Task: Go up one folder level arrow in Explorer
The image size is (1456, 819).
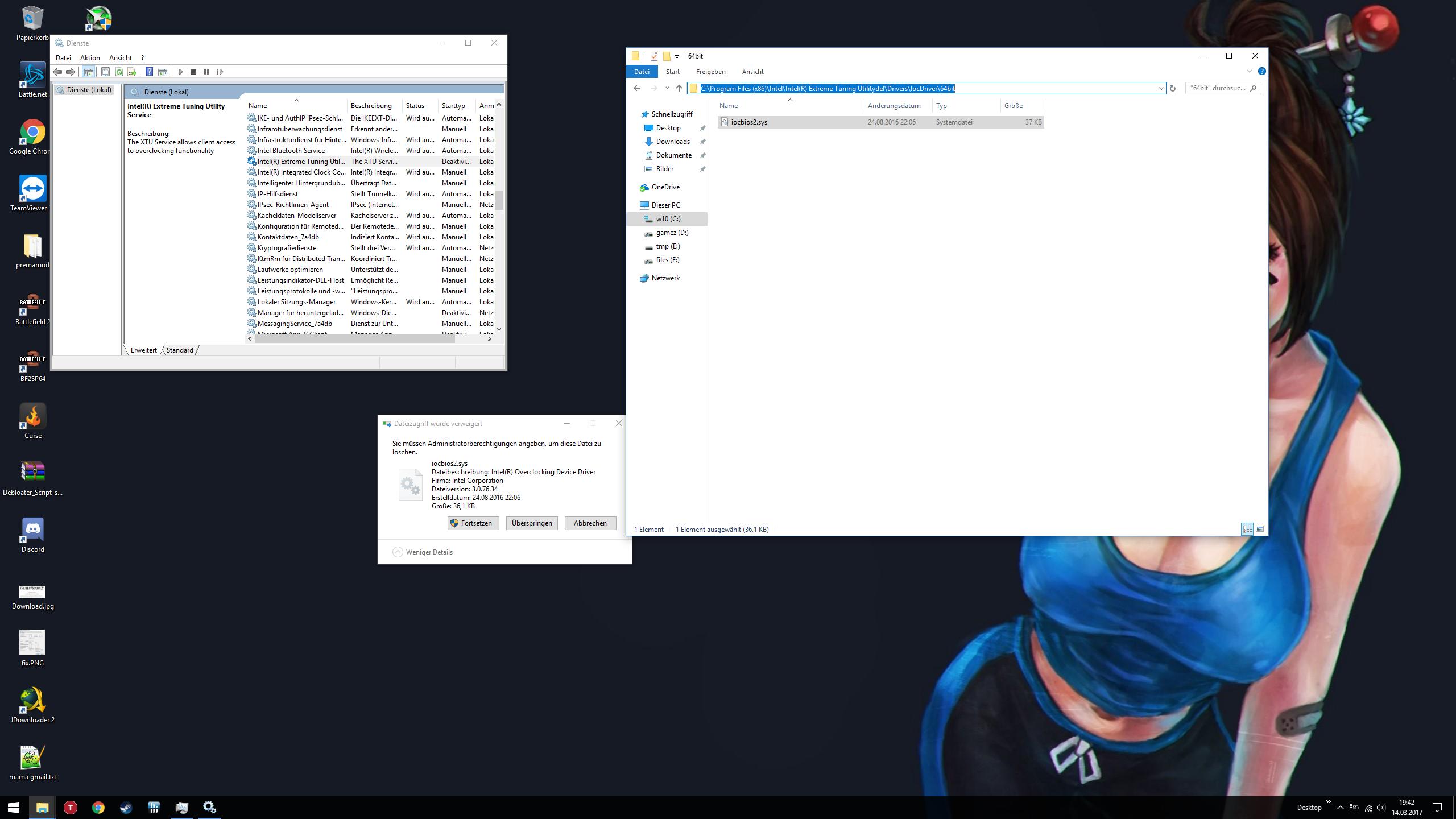Action: pyautogui.click(x=679, y=88)
